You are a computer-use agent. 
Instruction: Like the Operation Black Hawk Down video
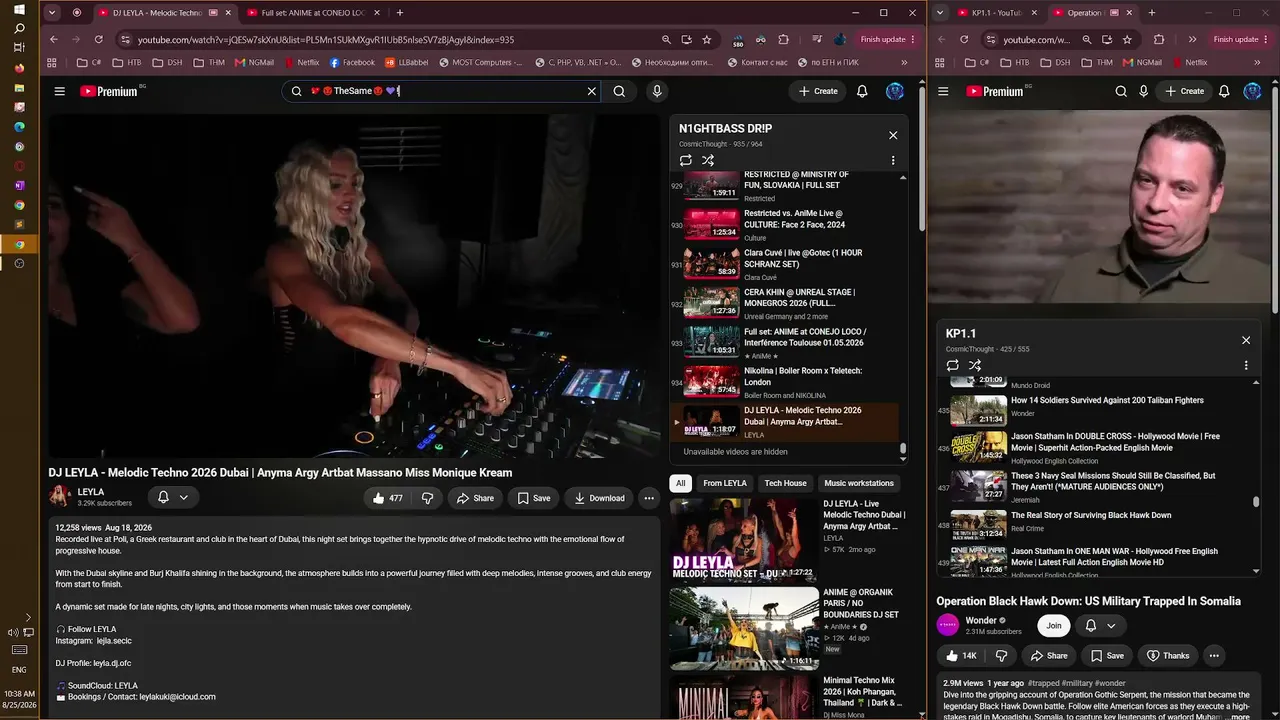coord(960,656)
